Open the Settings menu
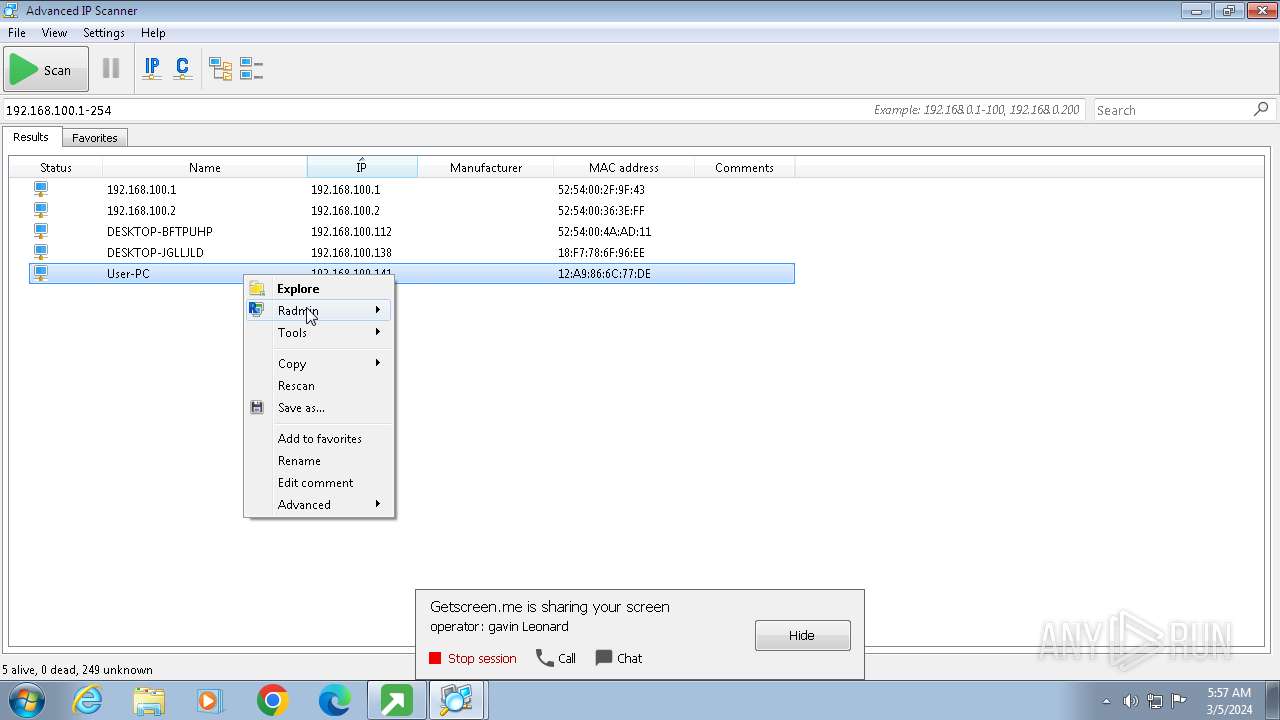Image resolution: width=1280 pixels, height=720 pixels. tap(104, 33)
